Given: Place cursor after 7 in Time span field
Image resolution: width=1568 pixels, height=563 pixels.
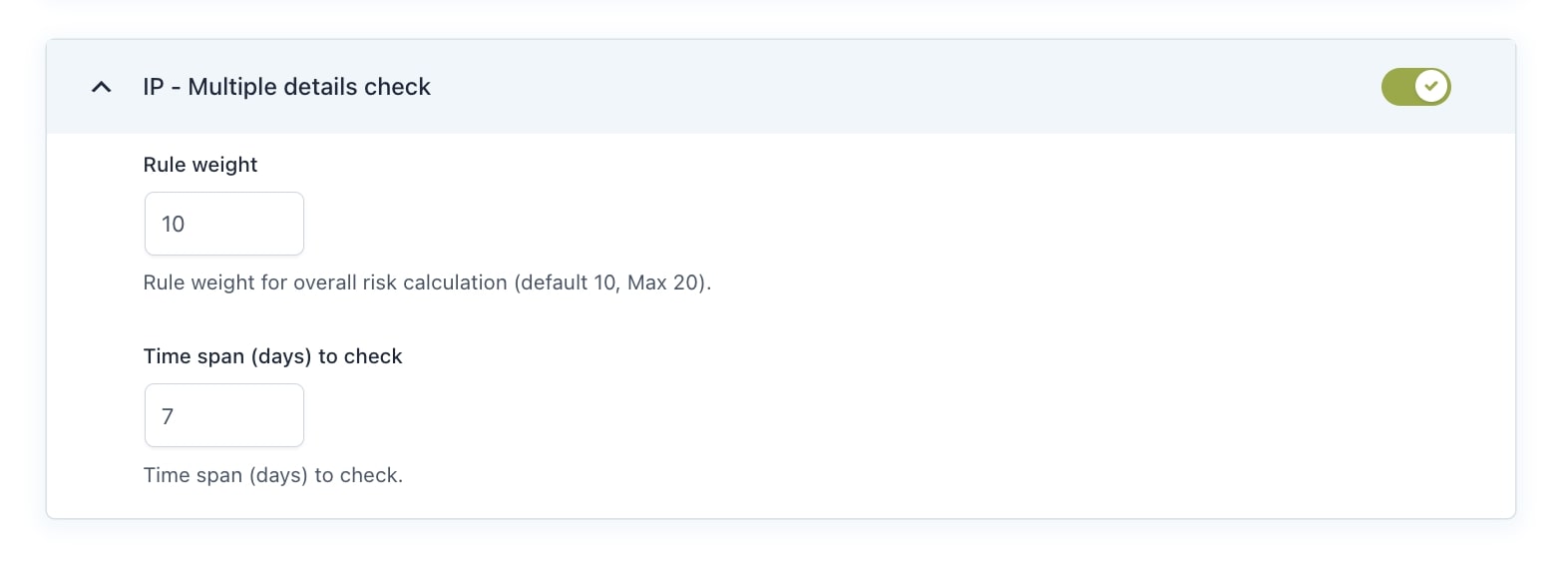Looking at the screenshot, I should 178,416.
